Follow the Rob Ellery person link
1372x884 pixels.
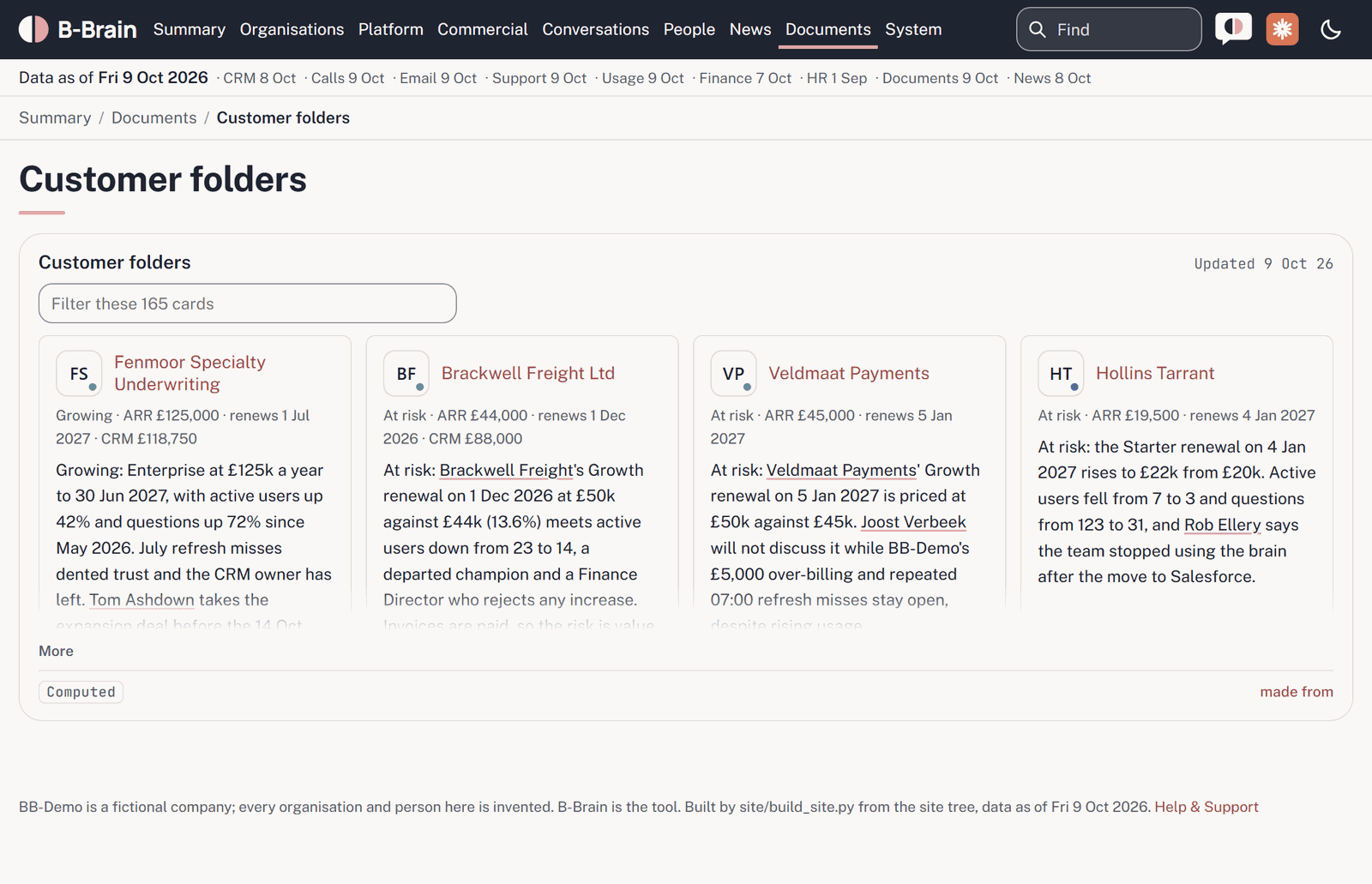tap(1222, 525)
